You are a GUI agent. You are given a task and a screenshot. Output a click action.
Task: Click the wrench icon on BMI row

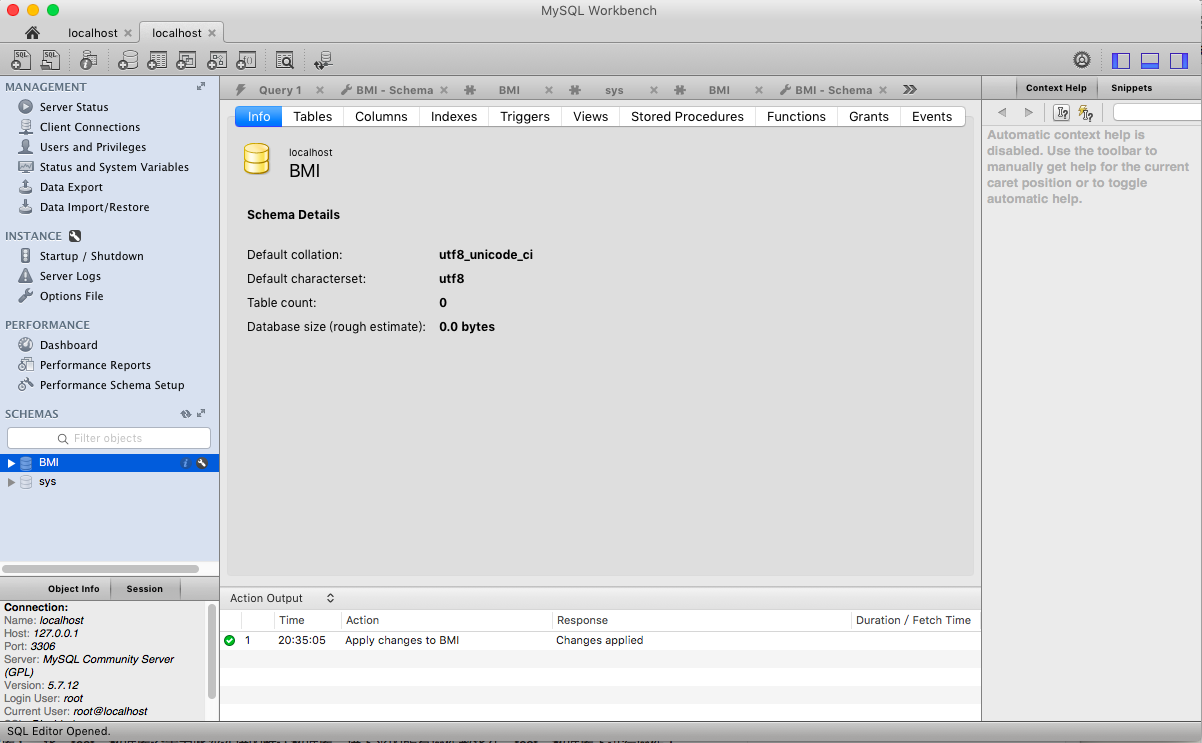(201, 463)
